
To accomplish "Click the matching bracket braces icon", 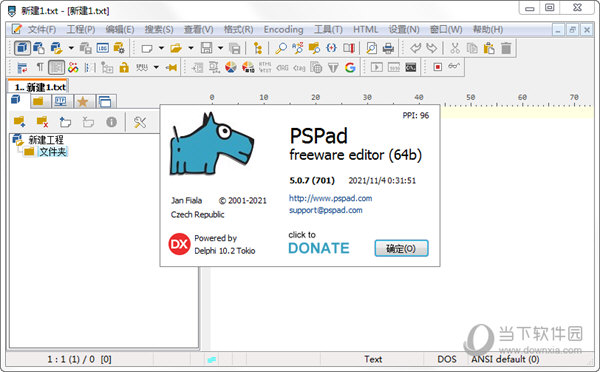I will point(331,48).
